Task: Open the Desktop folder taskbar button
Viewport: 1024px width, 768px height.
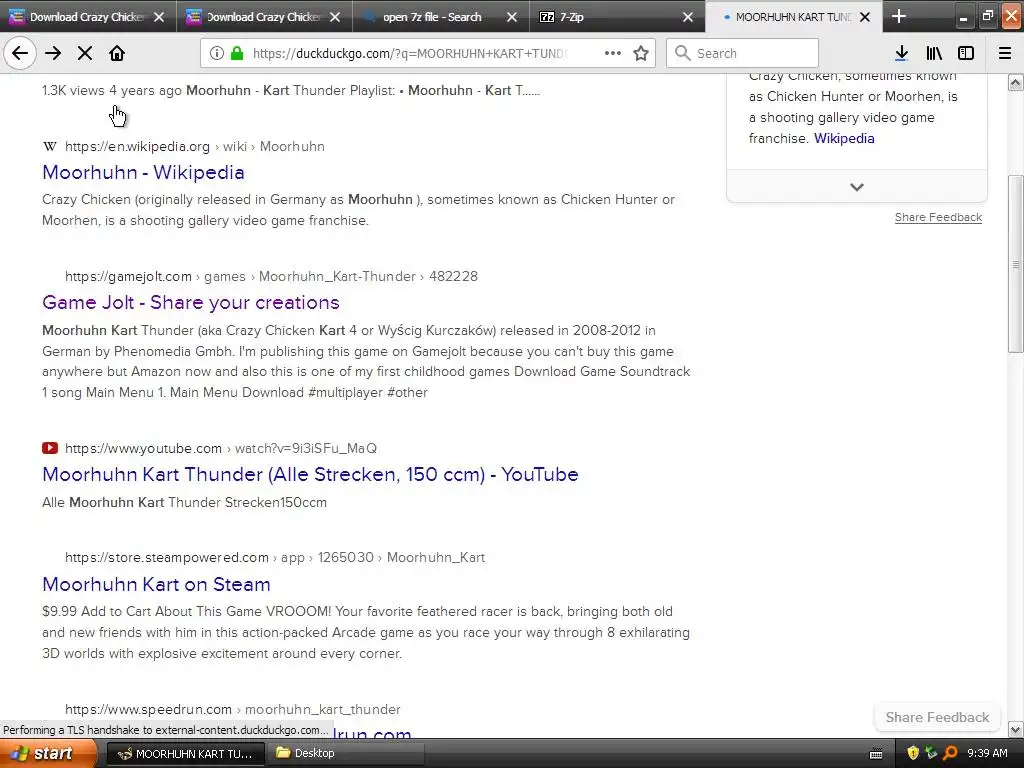Action: coord(346,754)
